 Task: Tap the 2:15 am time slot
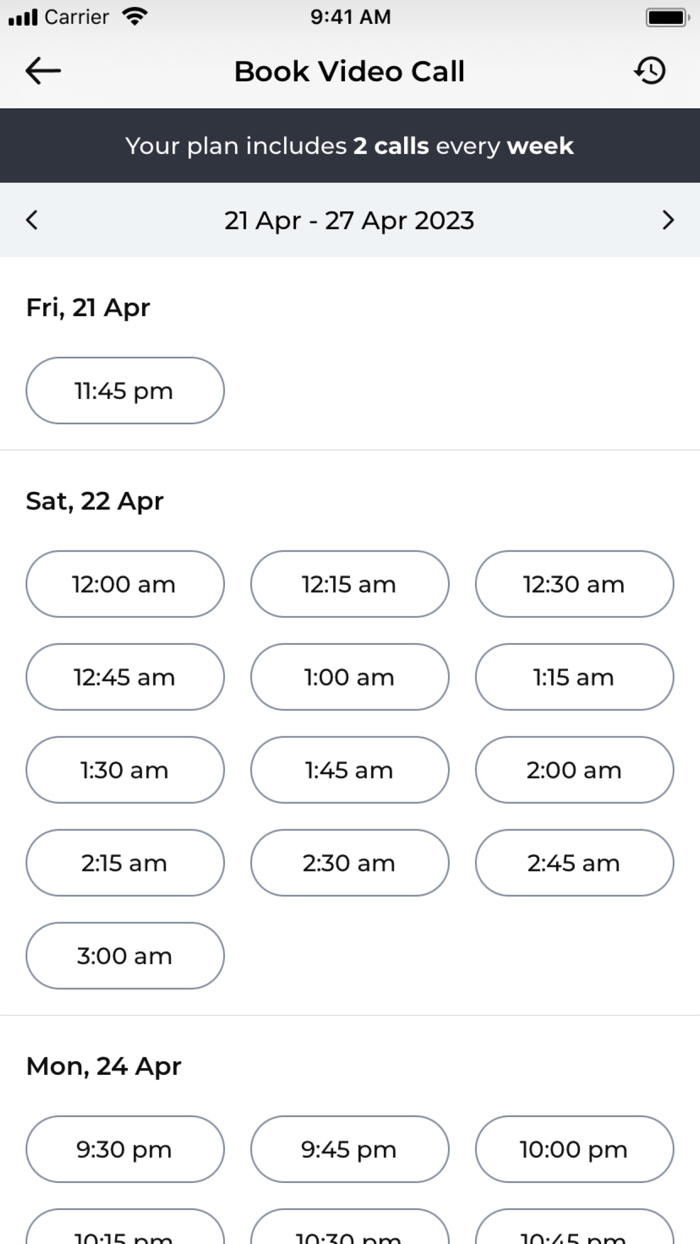tap(125, 863)
